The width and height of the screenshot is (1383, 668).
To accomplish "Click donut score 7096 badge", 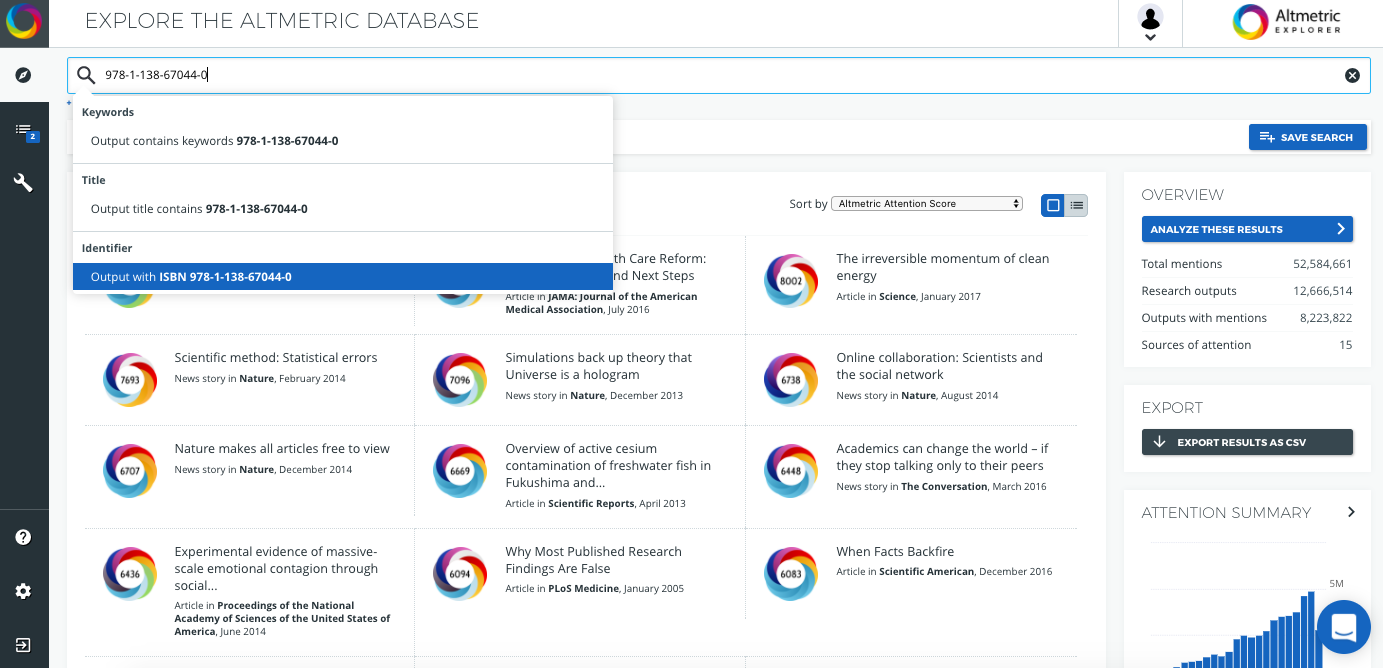I will pyautogui.click(x=460, y=380).
